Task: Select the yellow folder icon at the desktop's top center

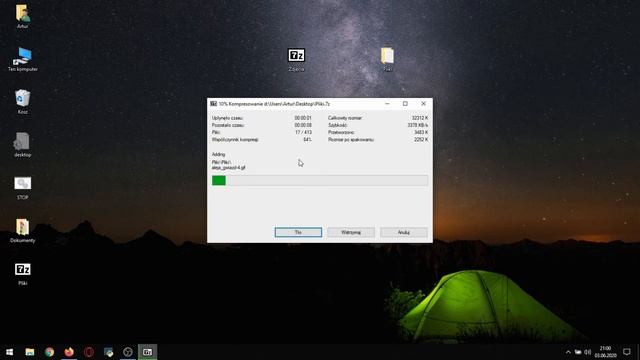Action: pyautogui.click(x=387, y=59)
